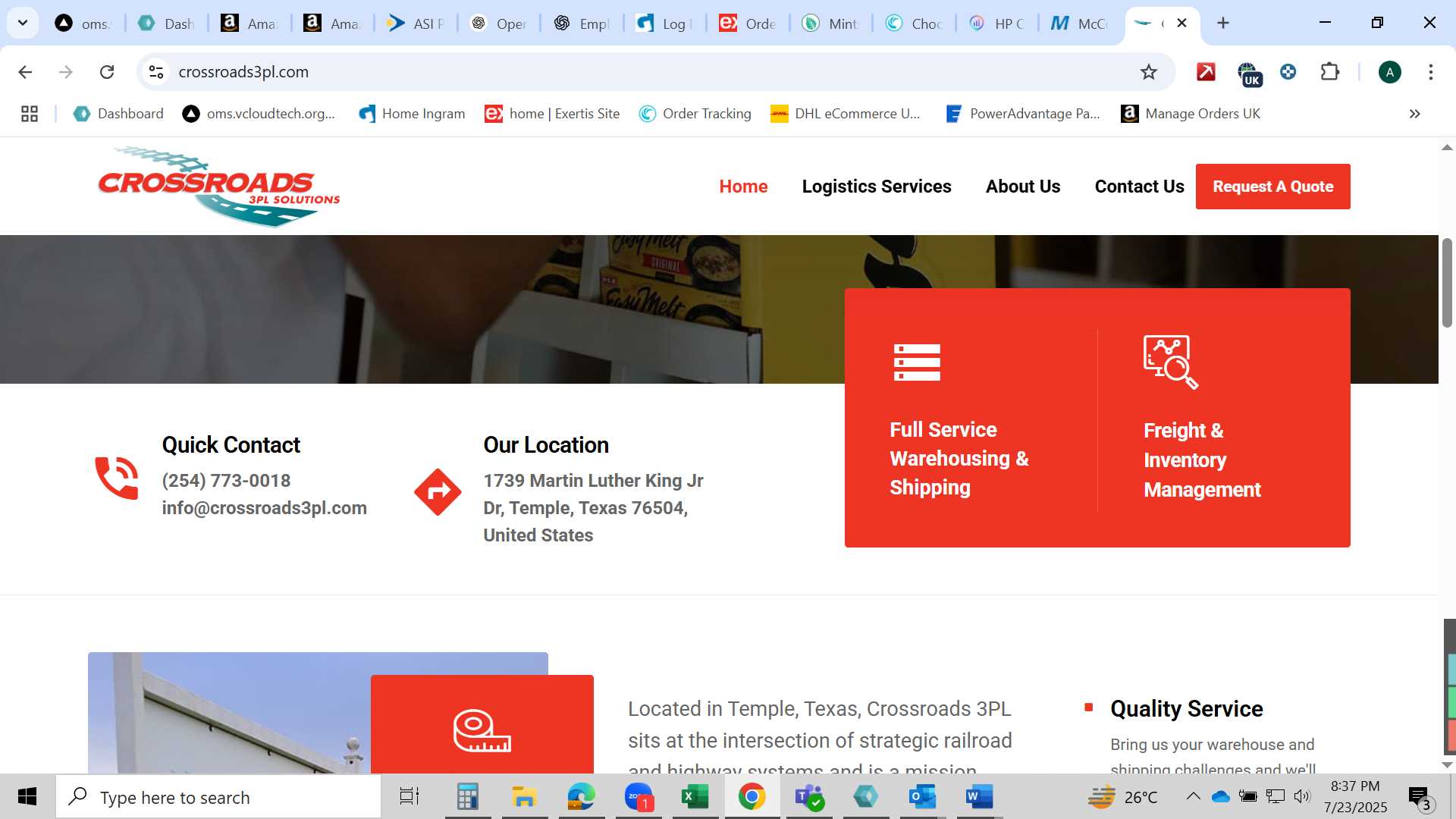
Task: Switch to the Mint tab
Action: point(831,24)
